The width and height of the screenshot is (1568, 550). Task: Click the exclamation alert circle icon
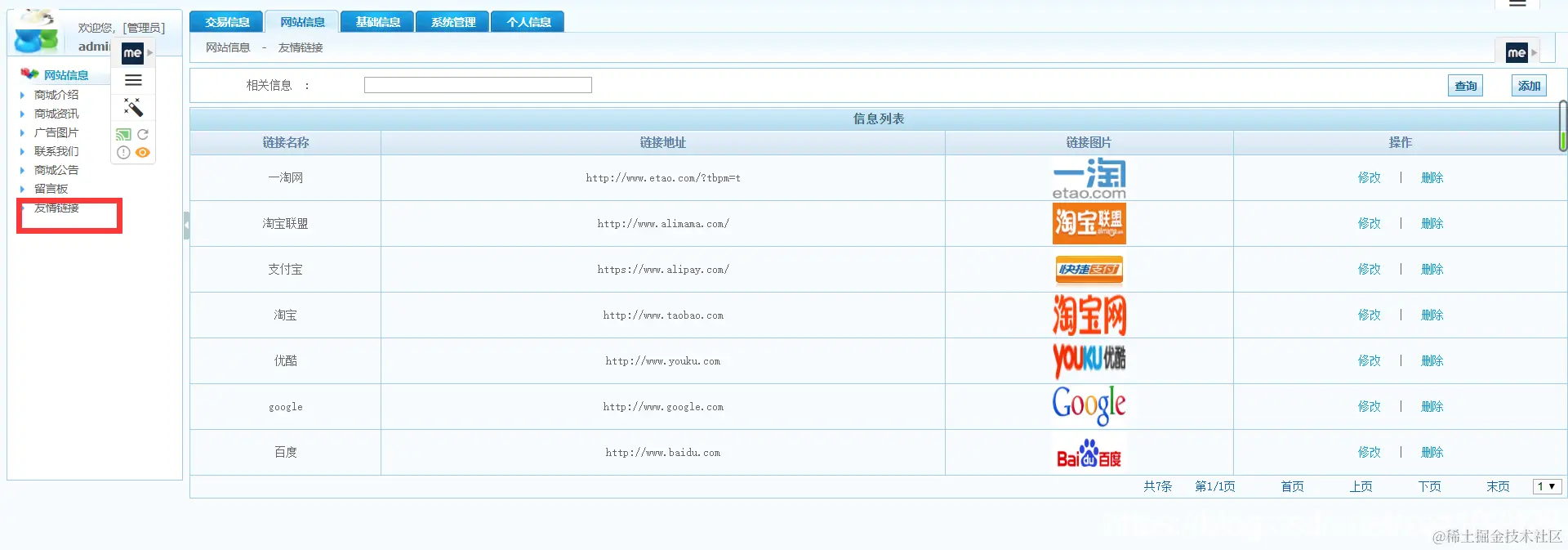[x=123, y=153]
